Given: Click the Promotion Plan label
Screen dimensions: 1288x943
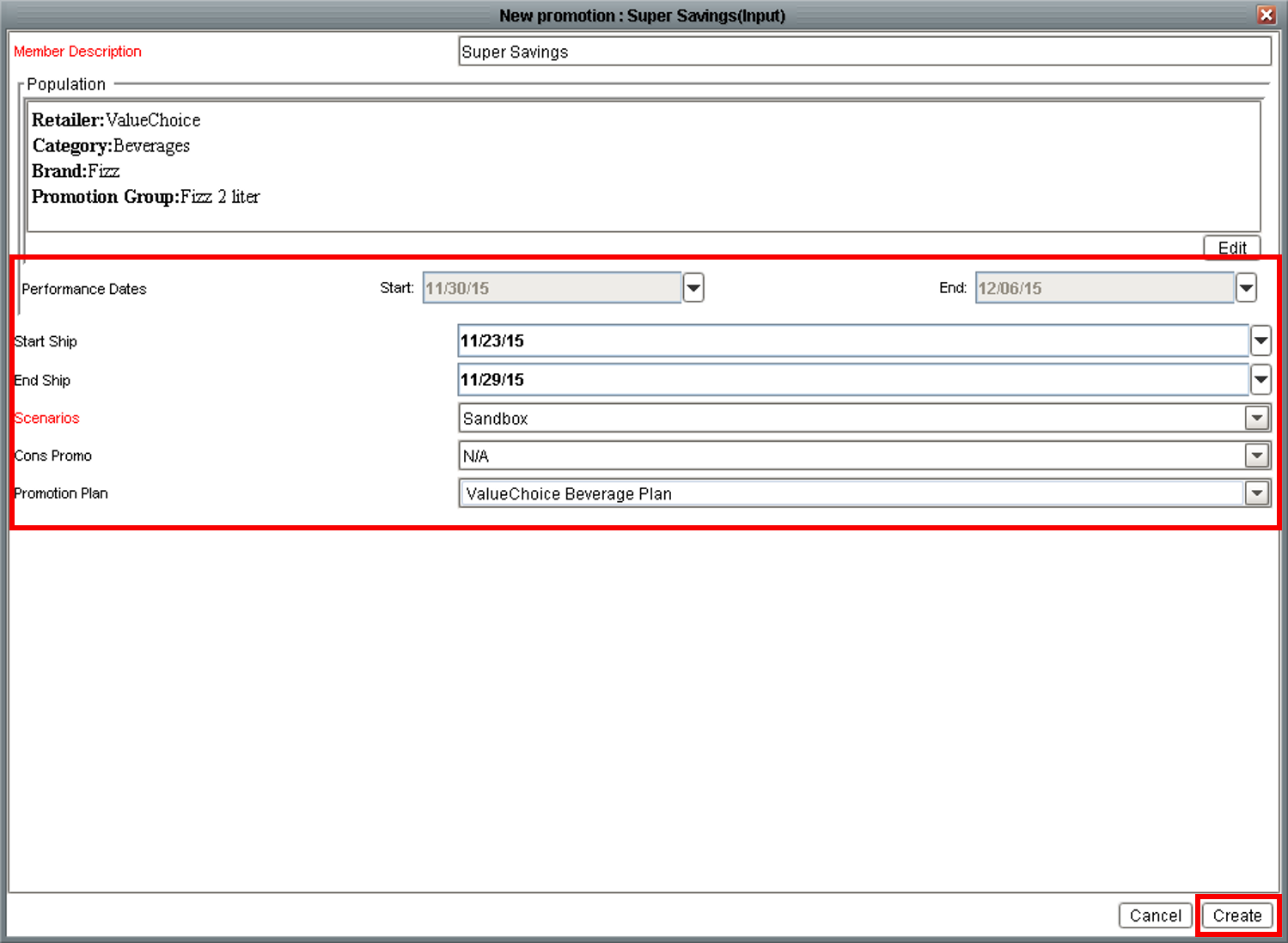Looking at the screenshot, I should [61, 493].
